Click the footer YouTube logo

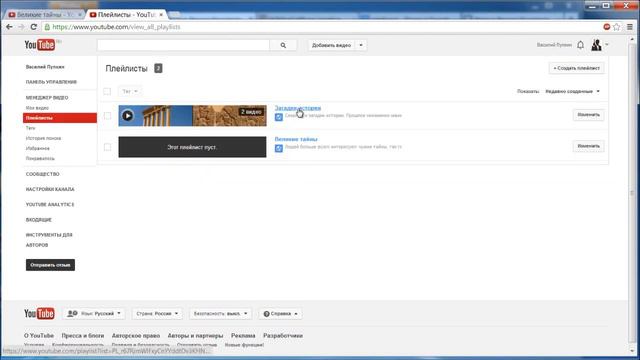(x=39, y=313)
